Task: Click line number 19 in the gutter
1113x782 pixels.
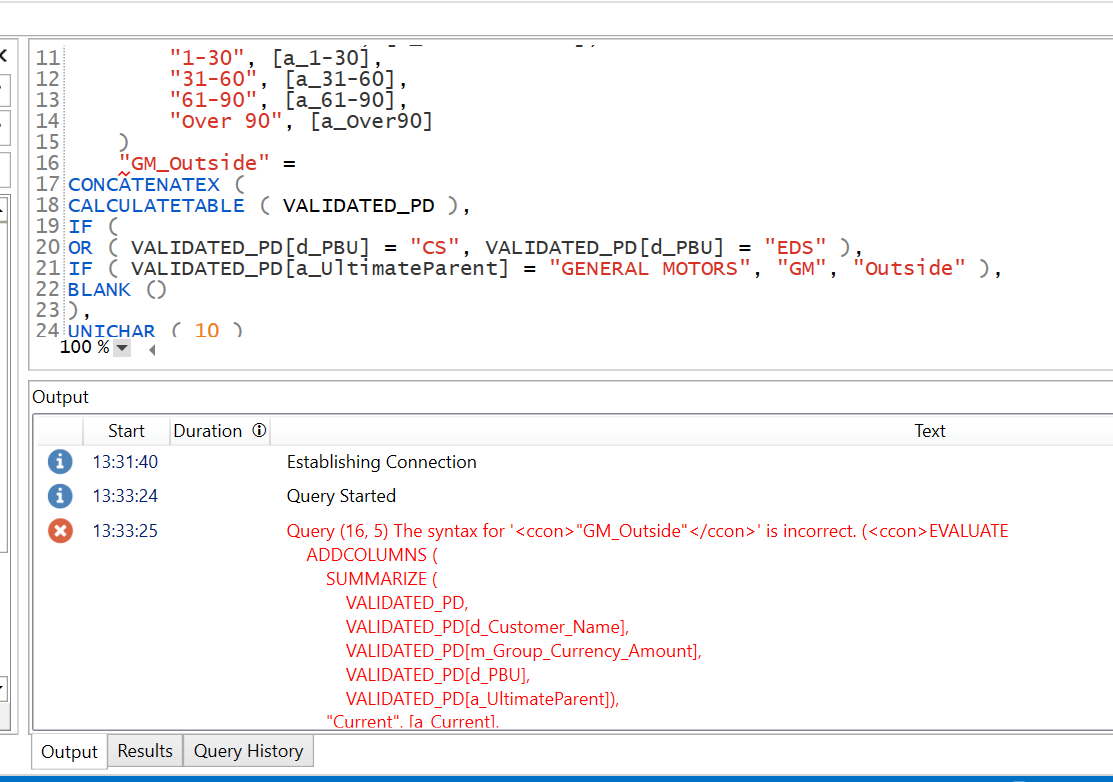Action: [48, 226]
